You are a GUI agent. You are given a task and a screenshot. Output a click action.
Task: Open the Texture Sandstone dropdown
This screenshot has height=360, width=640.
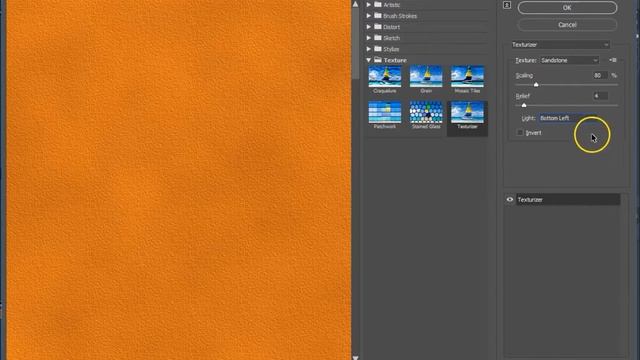pyautogui.click(x=569, y=60)
